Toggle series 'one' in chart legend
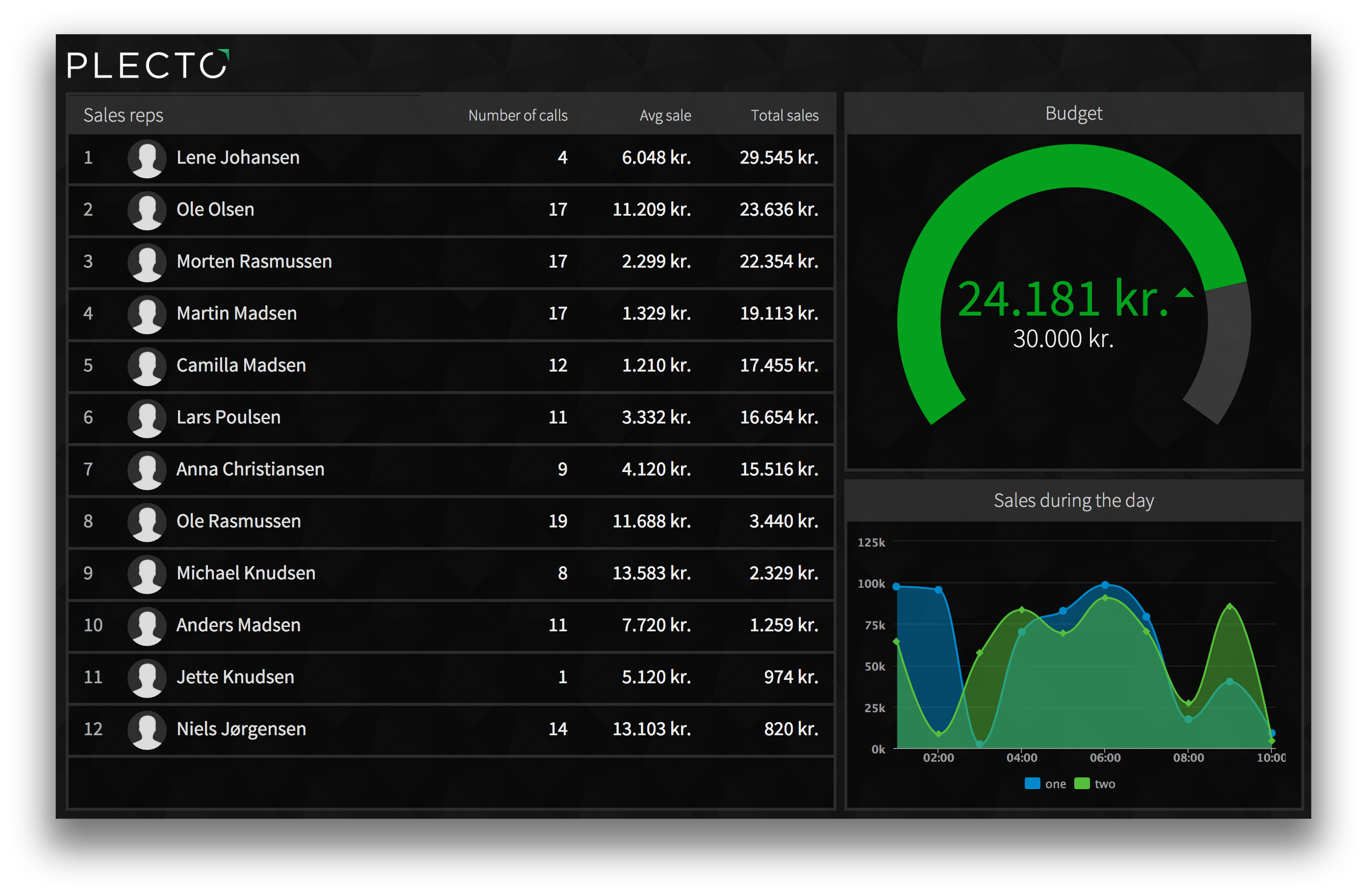The image size is (1367, 896). pyautogui.click(x=1055, y=784)
